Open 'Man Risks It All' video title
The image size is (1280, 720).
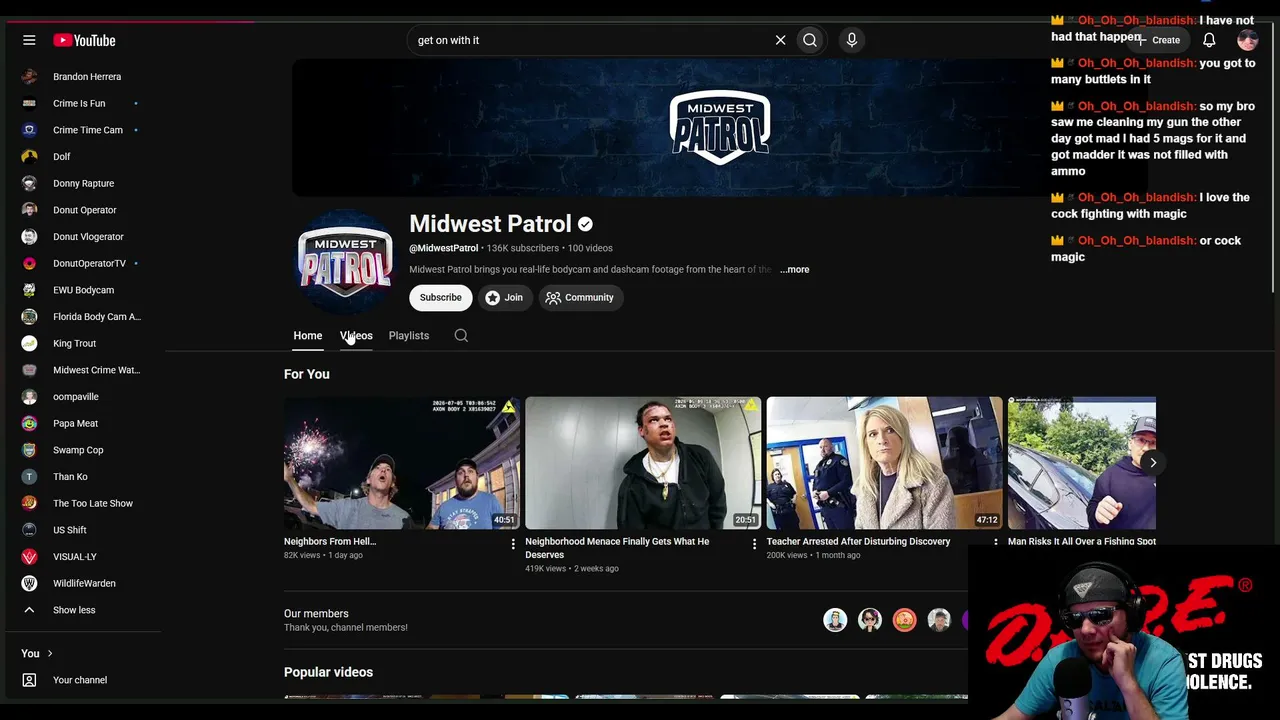pyautogui.click(x=1082, y=541)
